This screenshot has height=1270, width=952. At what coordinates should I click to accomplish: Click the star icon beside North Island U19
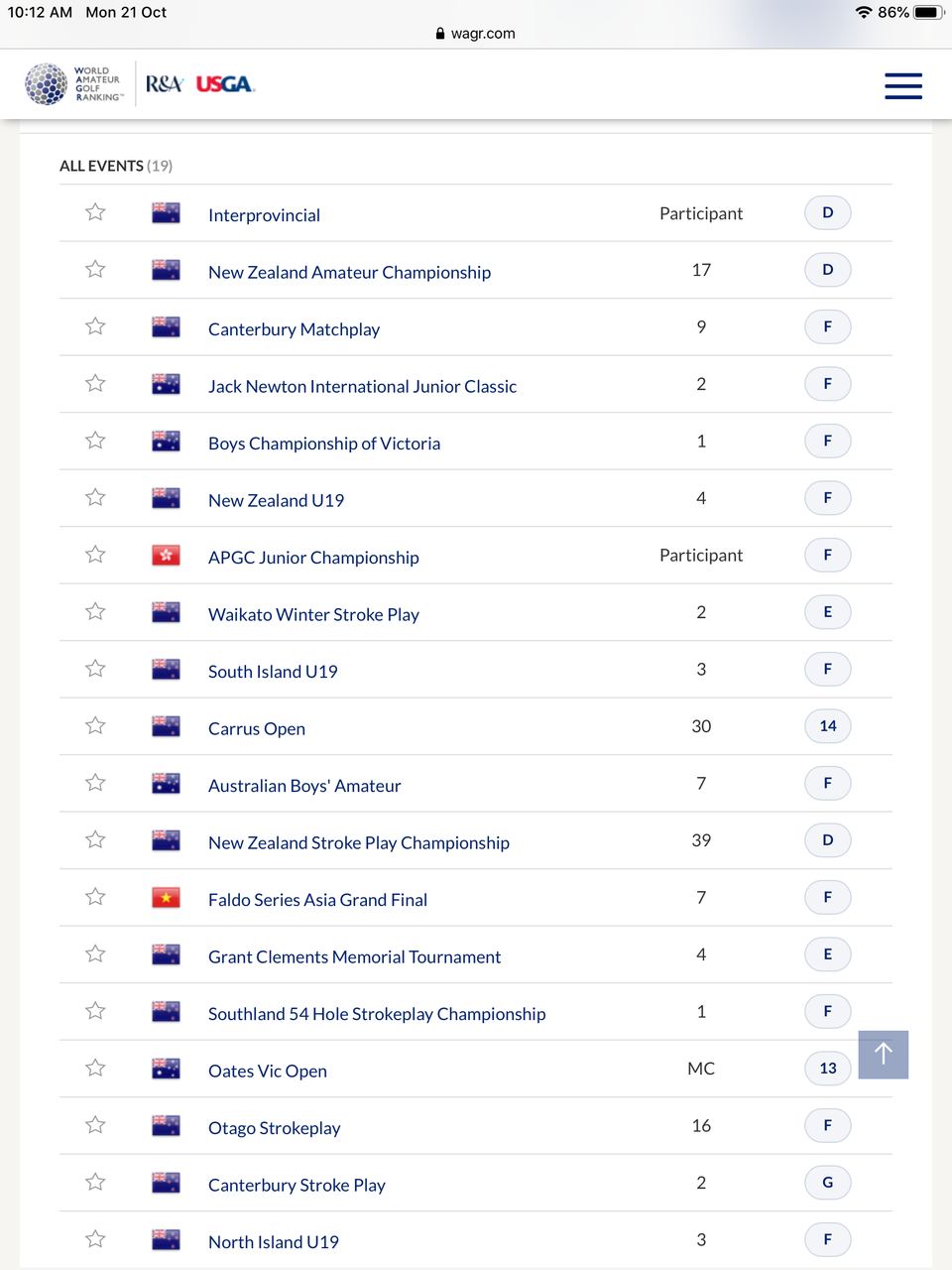click(95, 1239)
